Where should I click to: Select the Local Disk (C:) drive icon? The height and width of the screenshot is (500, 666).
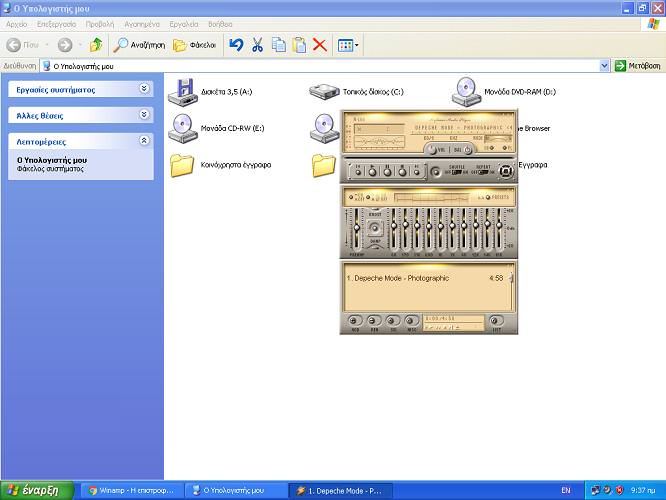click(x=325, y=92)
